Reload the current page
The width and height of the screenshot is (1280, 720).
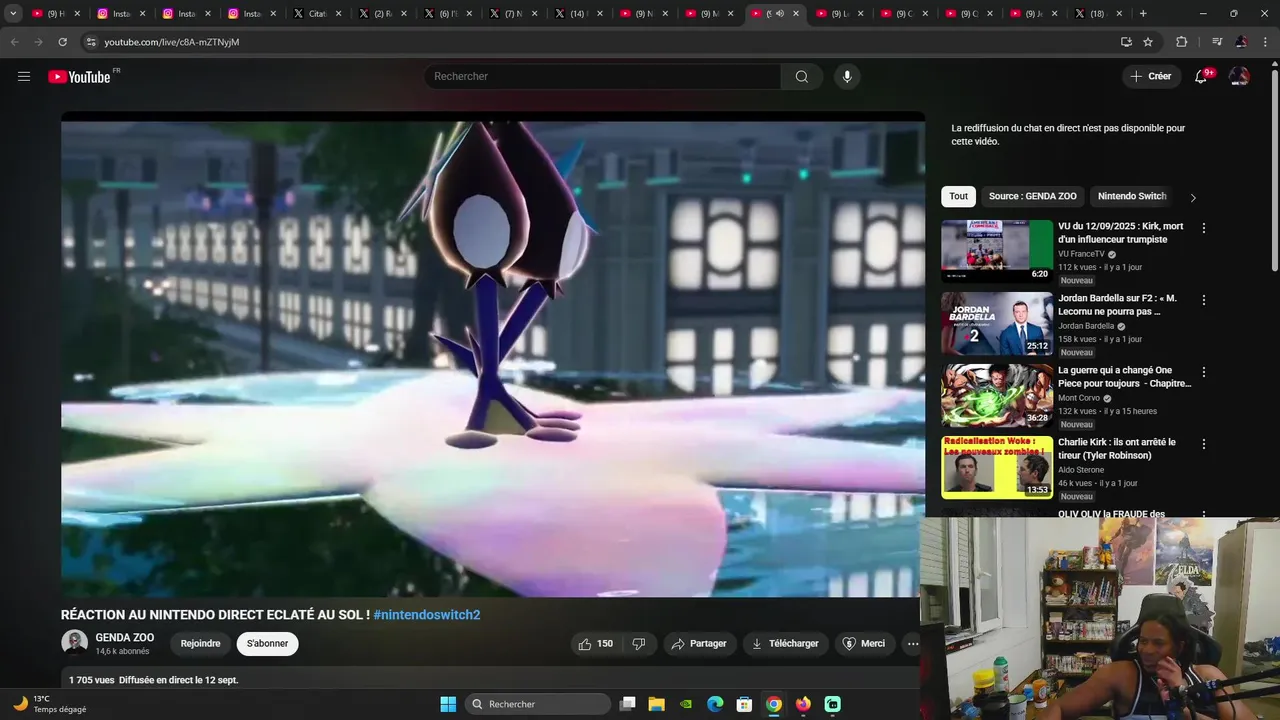click(62, 42)
